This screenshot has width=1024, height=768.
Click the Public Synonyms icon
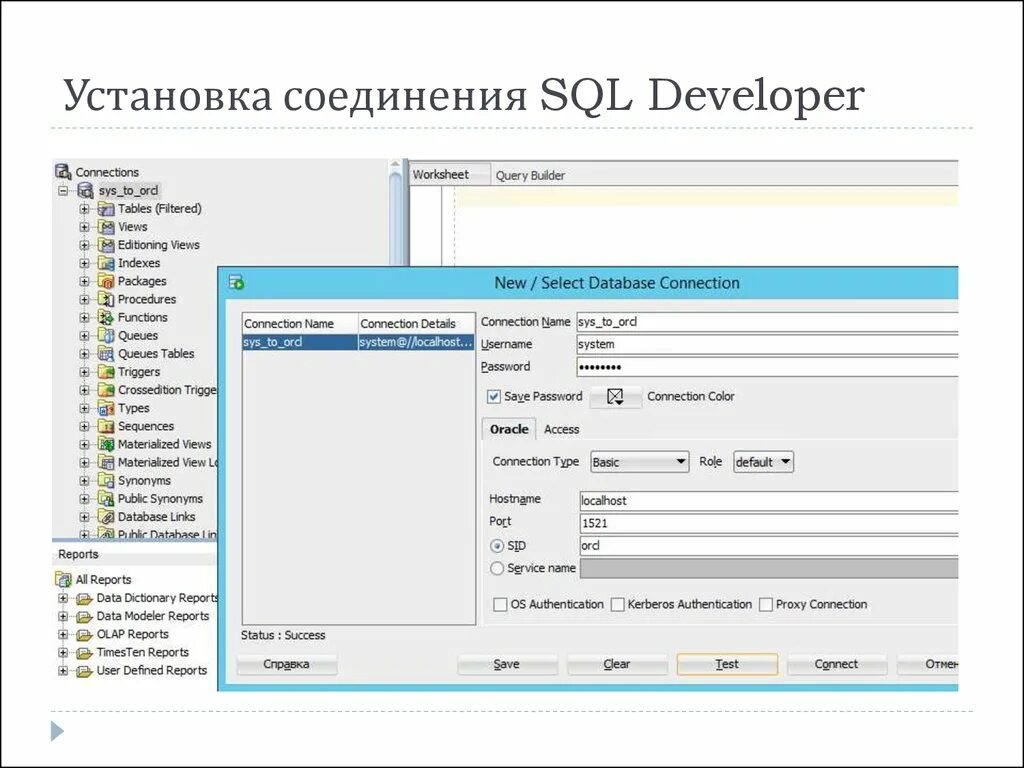pyautogui.click(x=106, y=498)
